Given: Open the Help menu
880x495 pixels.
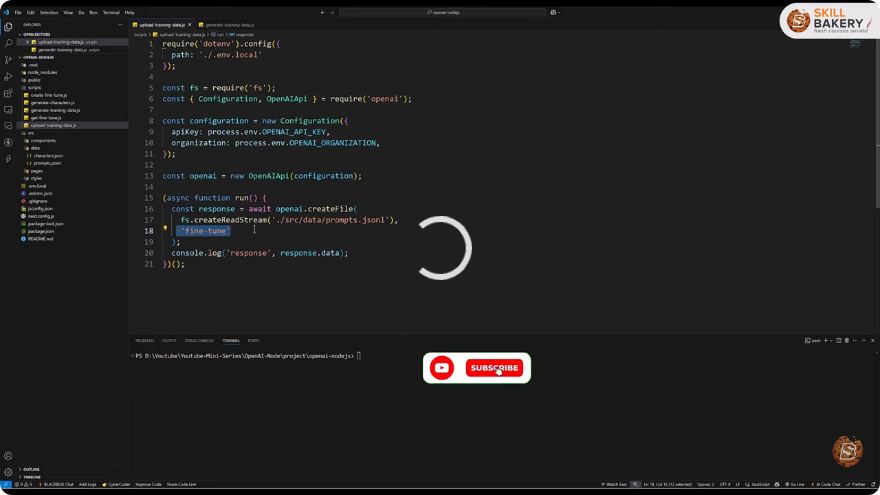Looking at the screenshot, I should [129, 12].
